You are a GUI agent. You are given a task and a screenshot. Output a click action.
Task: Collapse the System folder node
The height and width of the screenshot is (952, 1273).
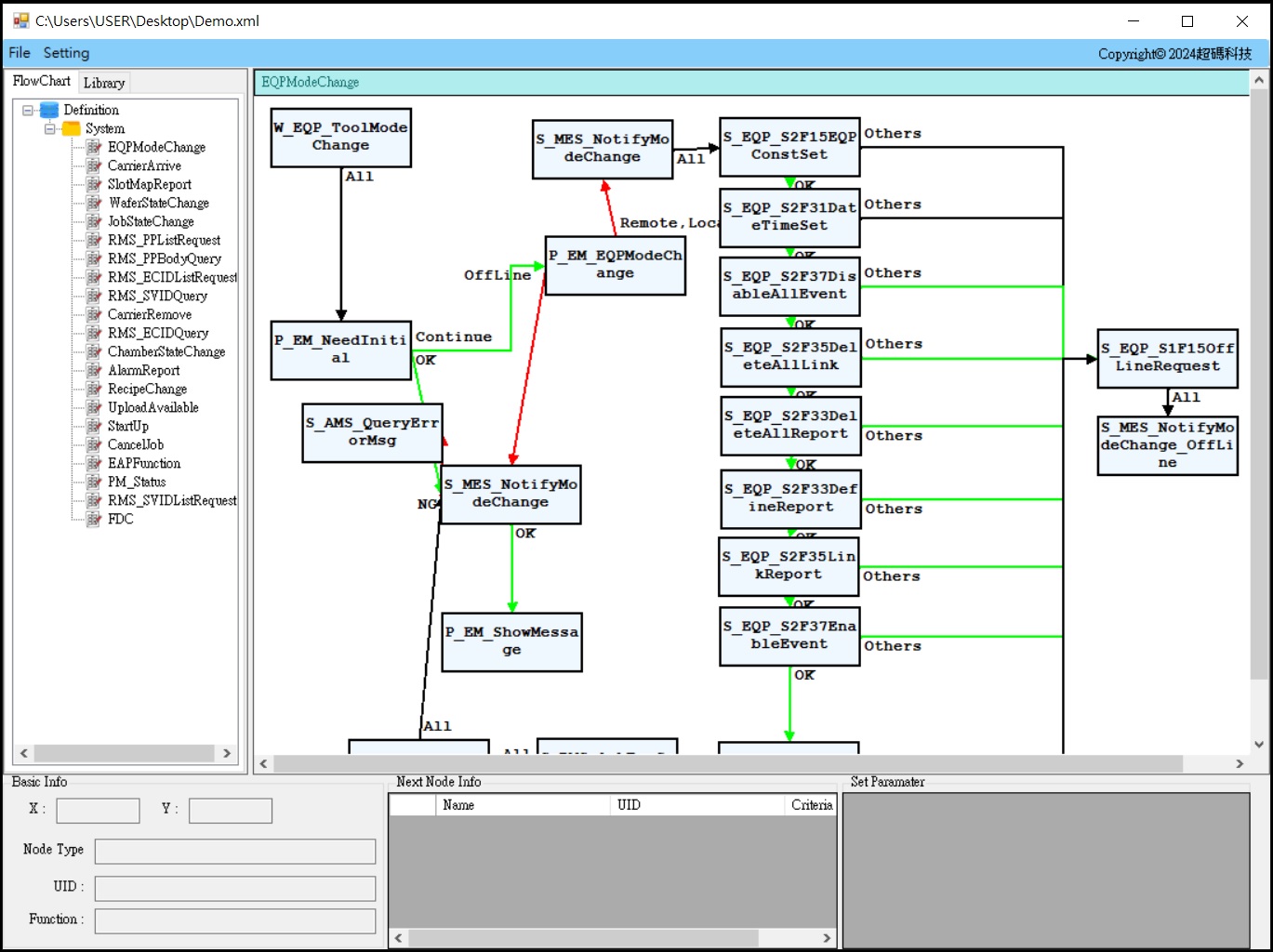point(50,128)
